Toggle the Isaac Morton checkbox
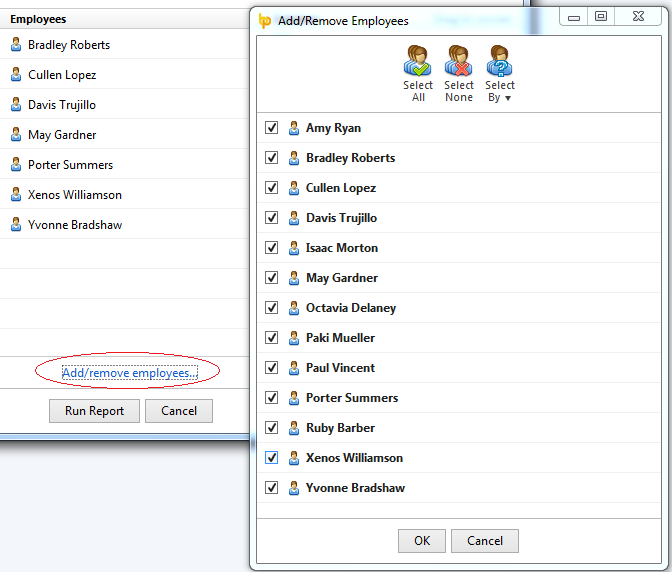The width and height of the screenshot is (672, 572). [x=271, y=248]
